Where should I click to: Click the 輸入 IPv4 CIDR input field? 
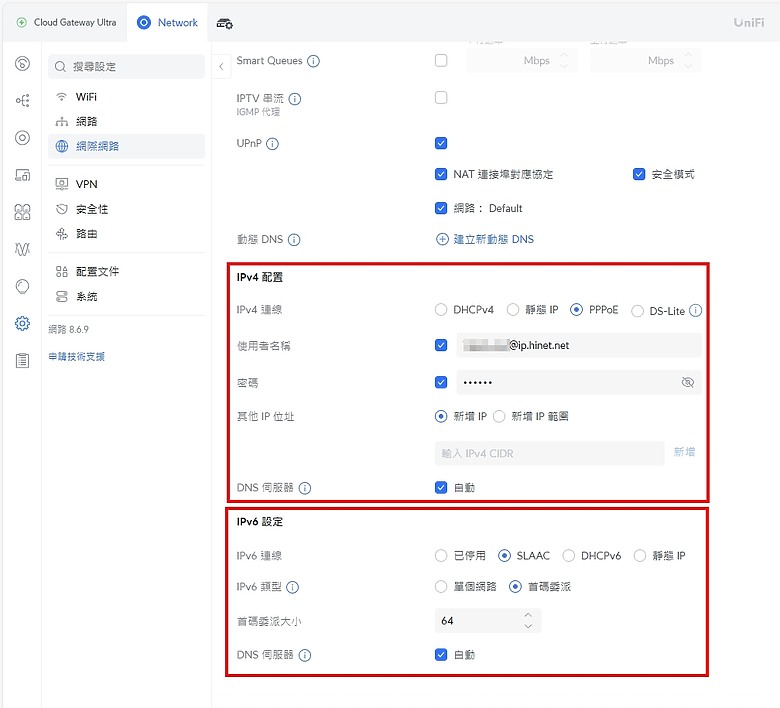tap(549, 453)
